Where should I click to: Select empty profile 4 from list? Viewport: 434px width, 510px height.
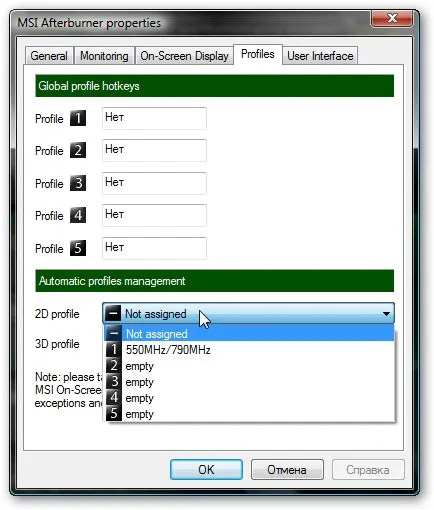249,398
